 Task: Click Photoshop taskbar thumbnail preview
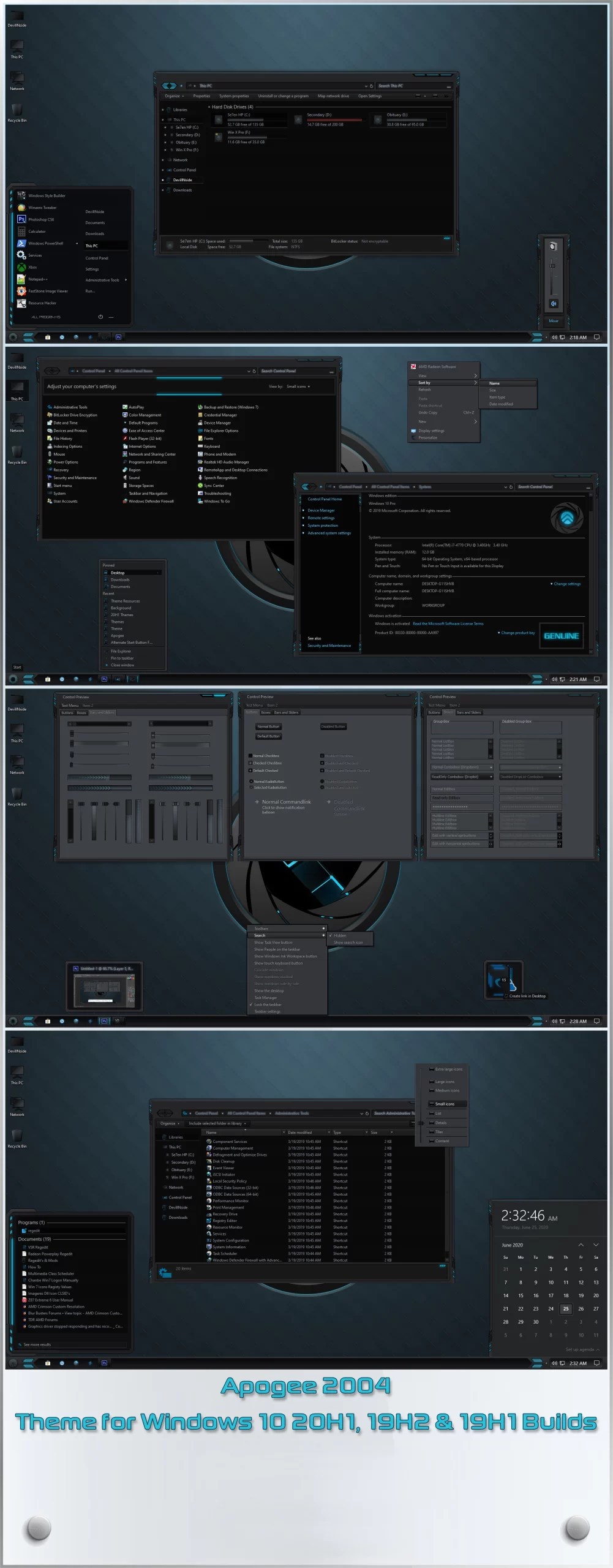[x=104, y=987]
